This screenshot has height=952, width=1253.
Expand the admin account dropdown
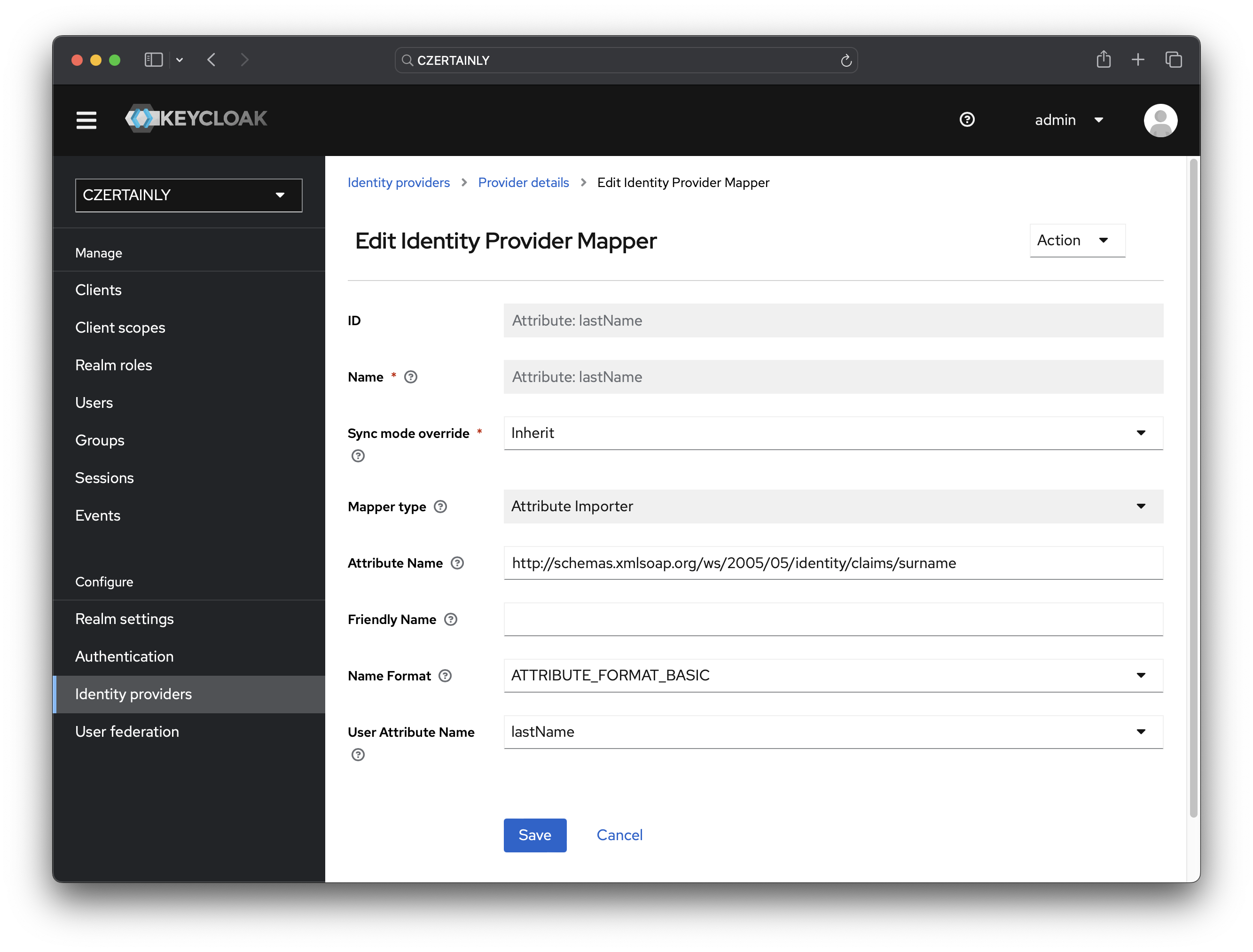coord(1068,120)
